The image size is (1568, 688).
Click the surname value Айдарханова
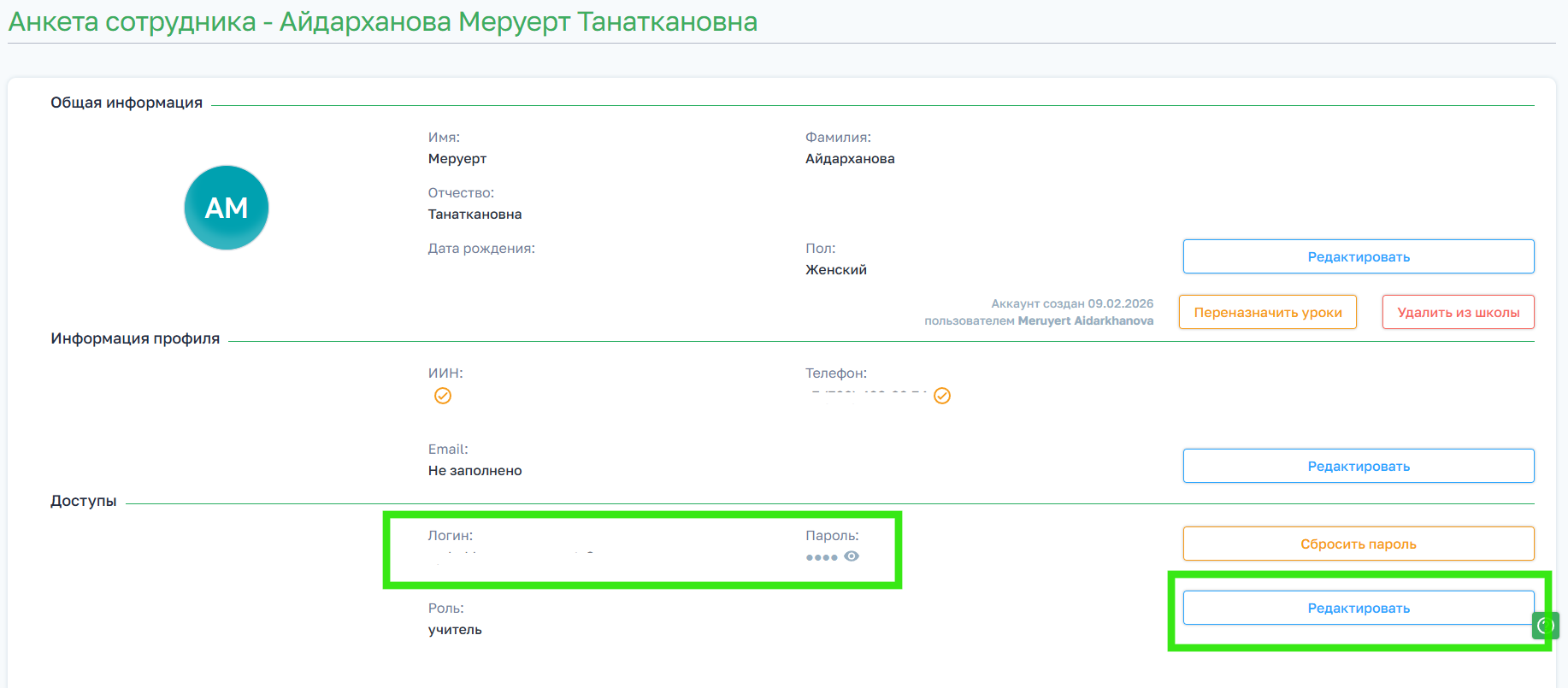coord(850,159)
